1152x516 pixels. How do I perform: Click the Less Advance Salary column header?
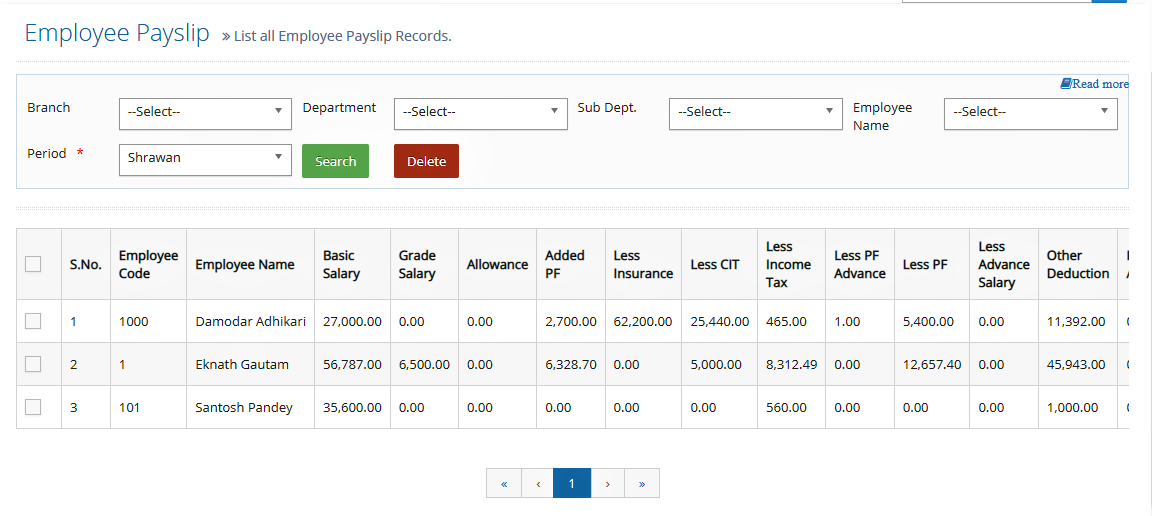click(1004, 265)
